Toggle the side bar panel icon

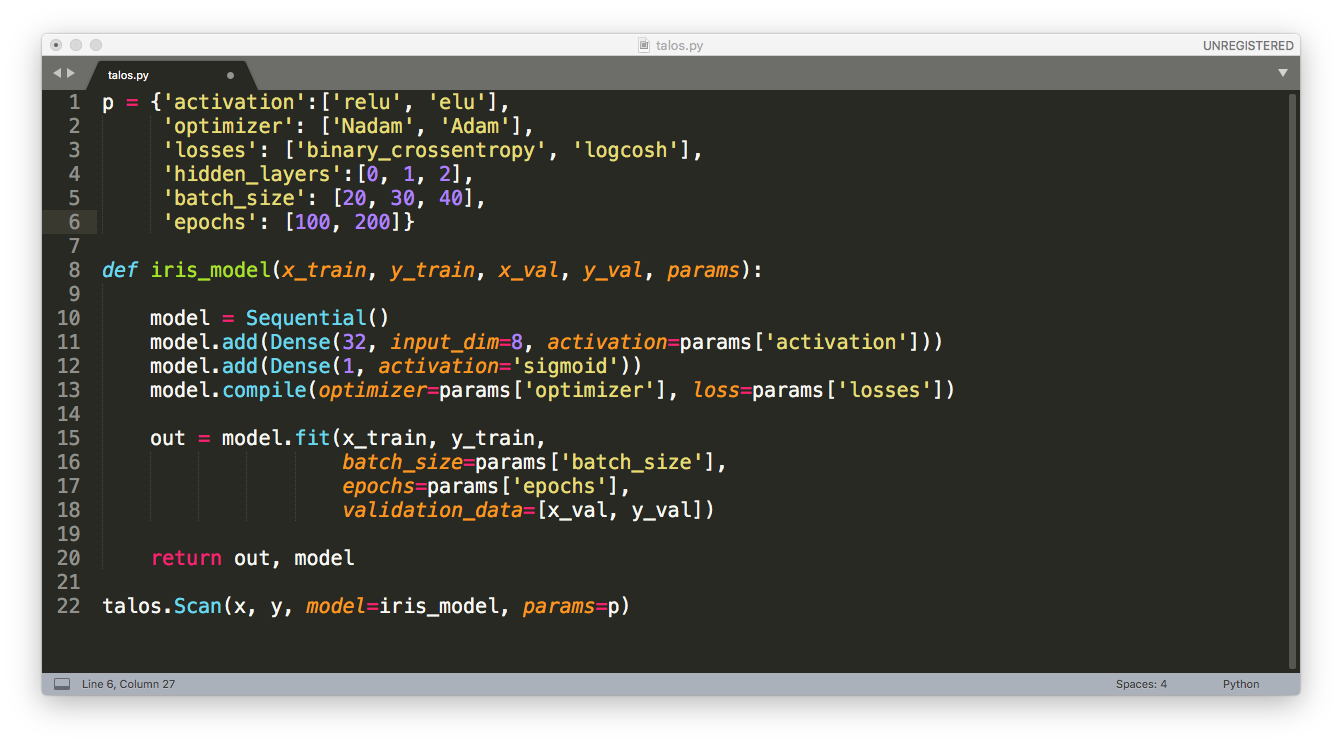point(62,684)
